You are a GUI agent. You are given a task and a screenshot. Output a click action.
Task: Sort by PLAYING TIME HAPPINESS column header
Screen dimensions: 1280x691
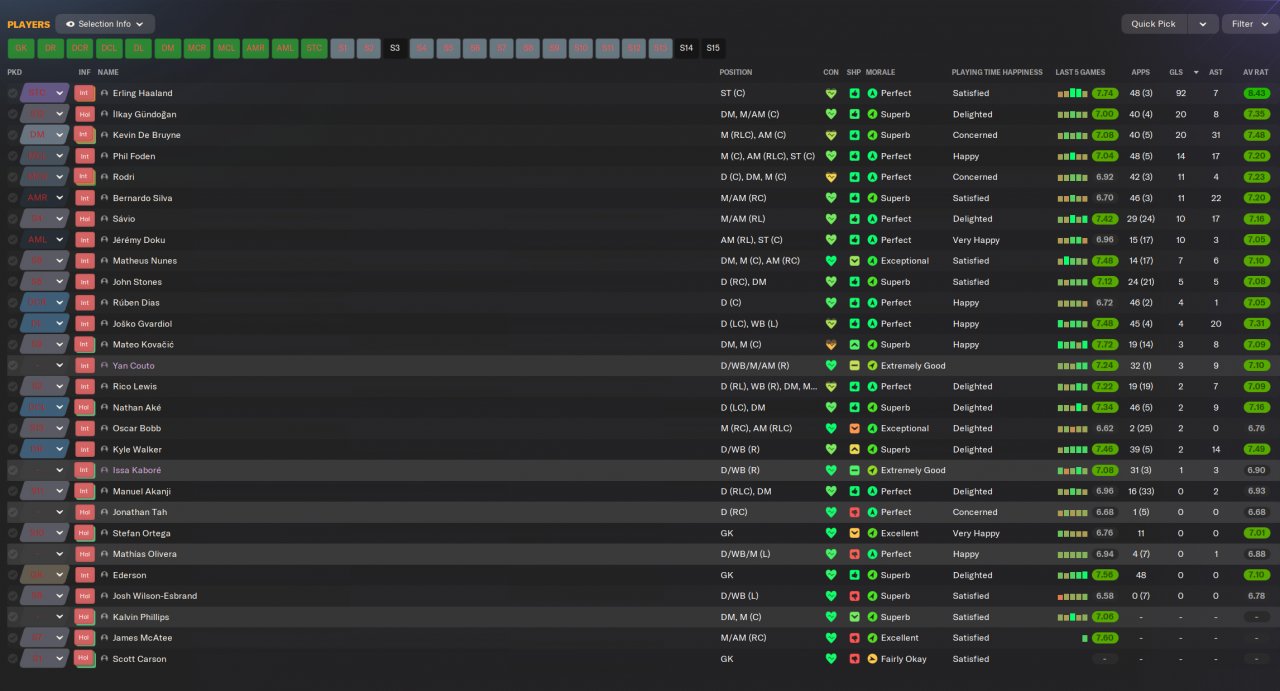point(997,72)
